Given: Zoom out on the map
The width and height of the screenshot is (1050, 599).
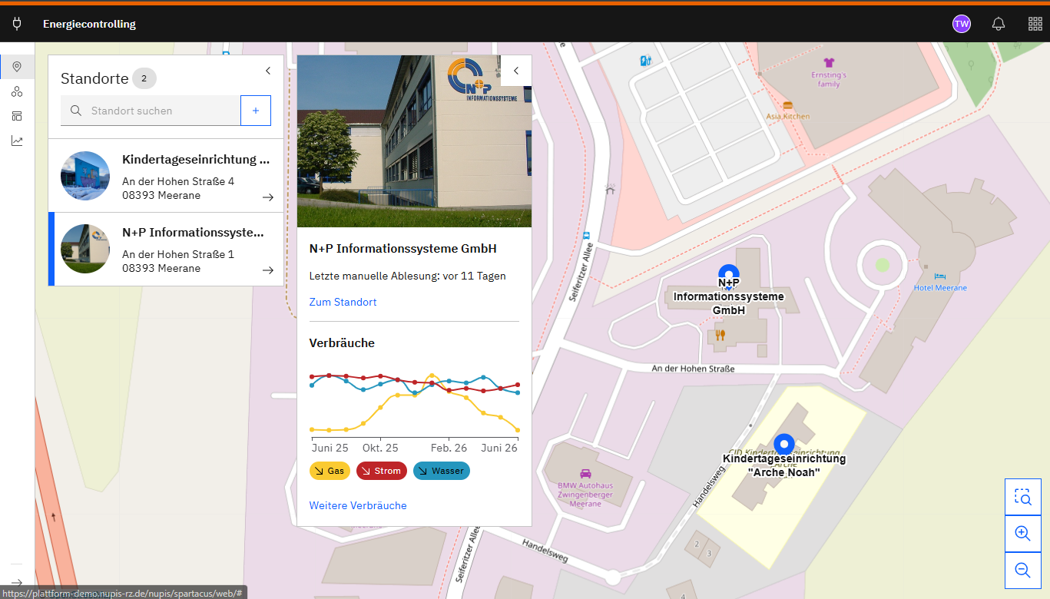Looking at the screenshot, I should [x=1023, y=570].
